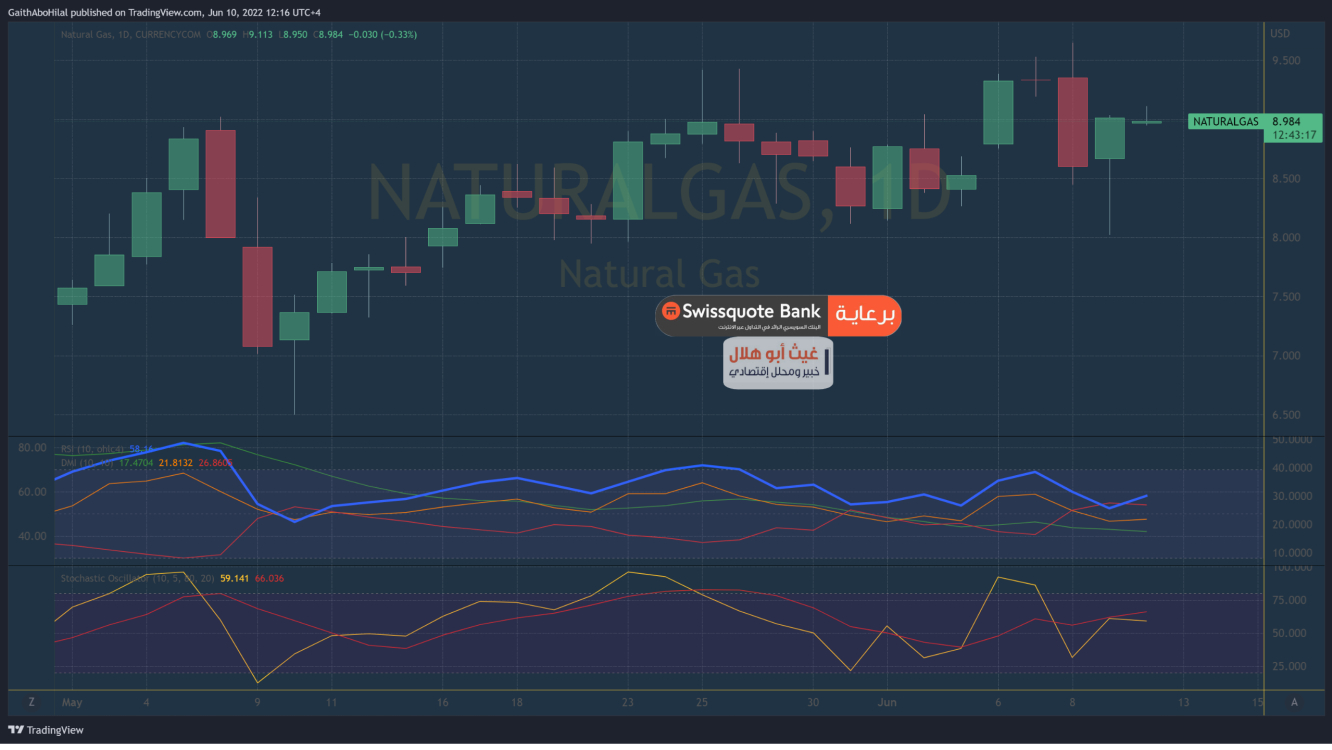Click DMI value 21.8132 in legend
The image size is (1332, 750).
(175, 463)
